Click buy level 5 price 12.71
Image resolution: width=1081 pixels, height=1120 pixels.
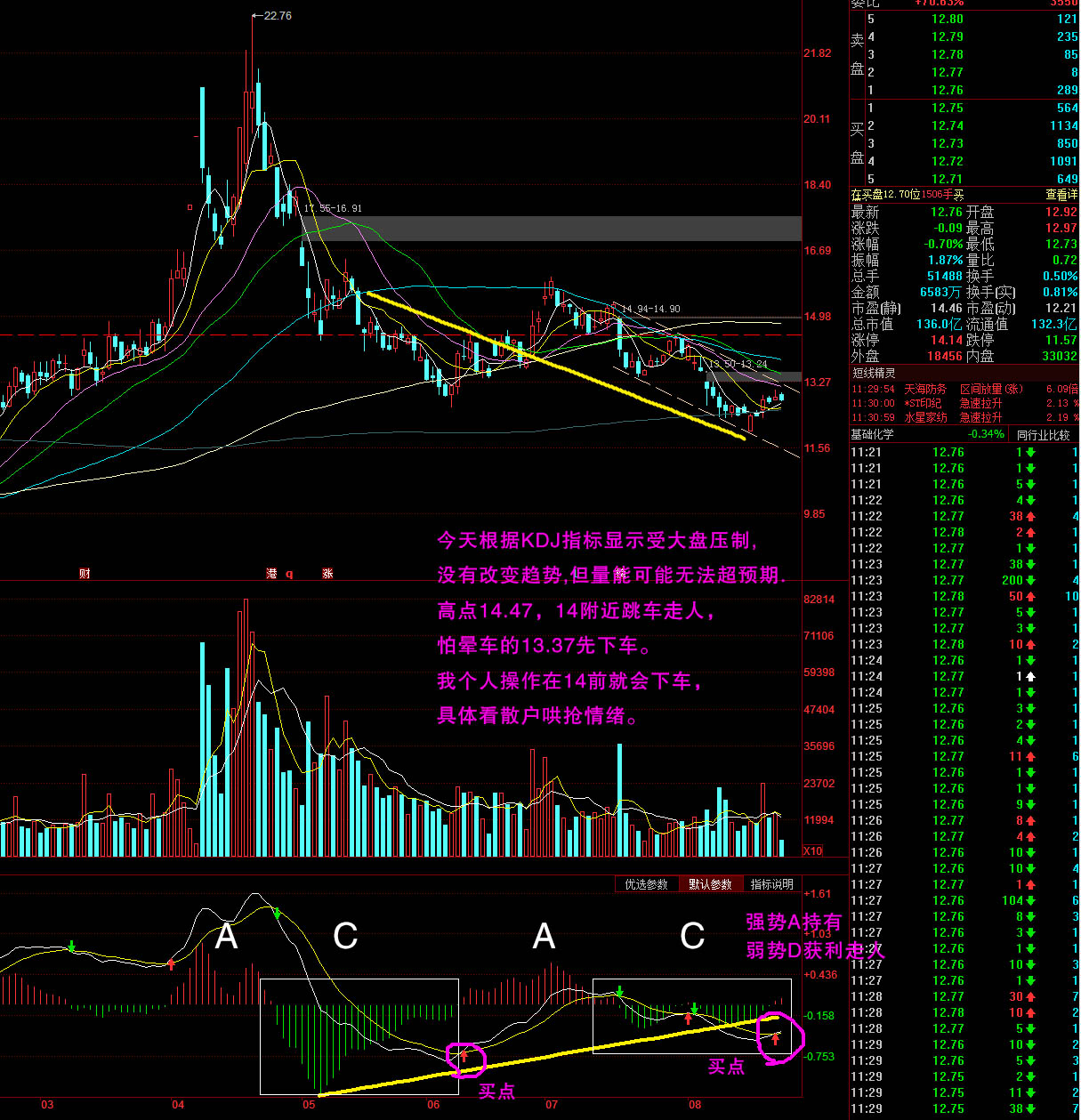click(947, 179)
